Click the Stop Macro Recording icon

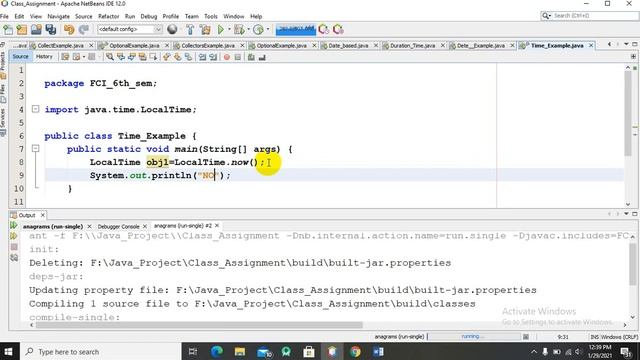[x=238, y=57]
